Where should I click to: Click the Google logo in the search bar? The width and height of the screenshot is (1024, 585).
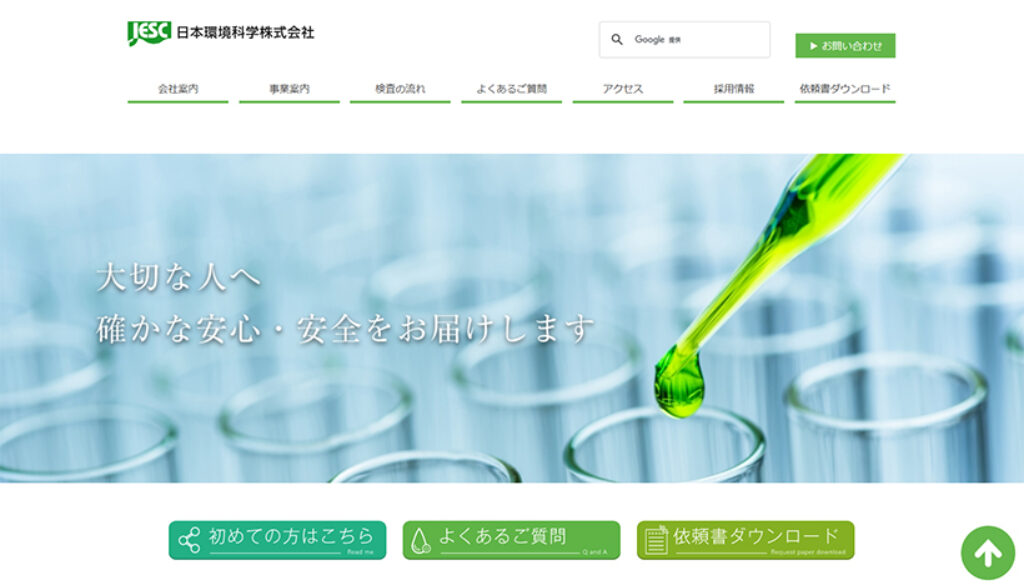click(648, 38)
